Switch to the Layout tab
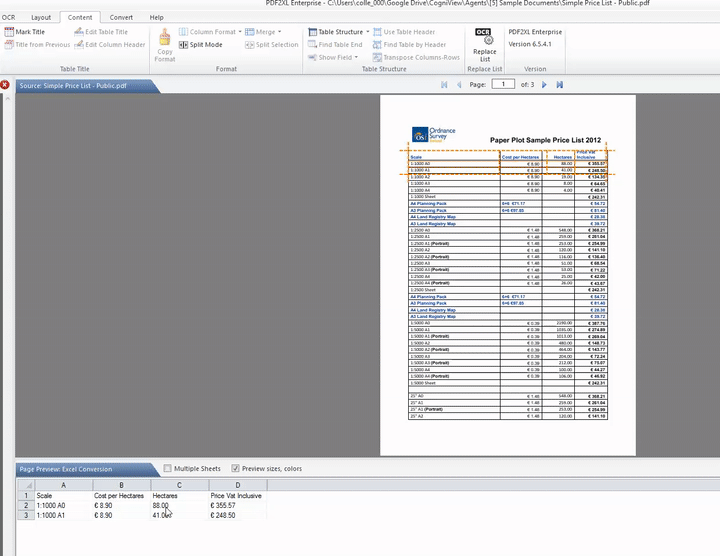 41,17
